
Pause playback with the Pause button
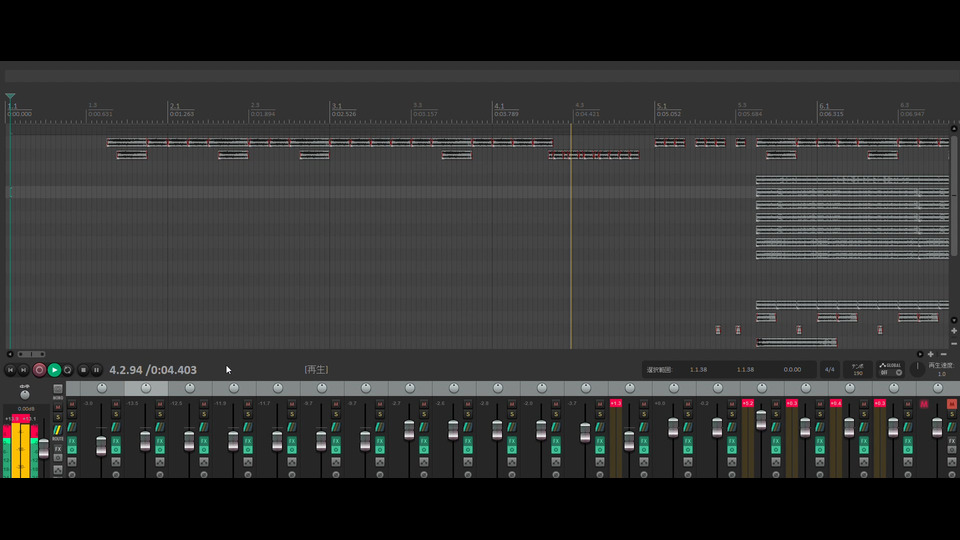[x=96, y=370]
